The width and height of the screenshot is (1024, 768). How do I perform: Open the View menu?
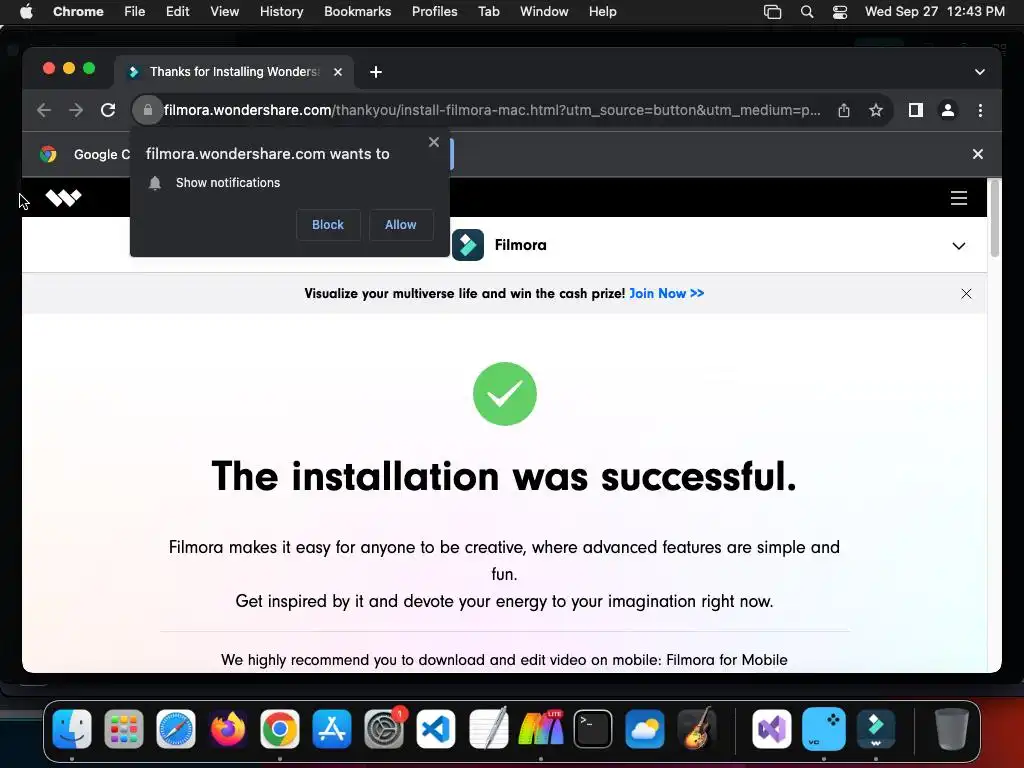224,12
